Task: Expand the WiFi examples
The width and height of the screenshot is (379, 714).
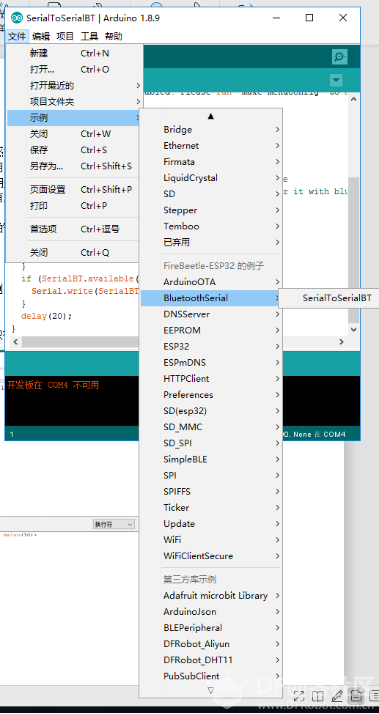Action: pyautogui.click(x=211, y=540)
